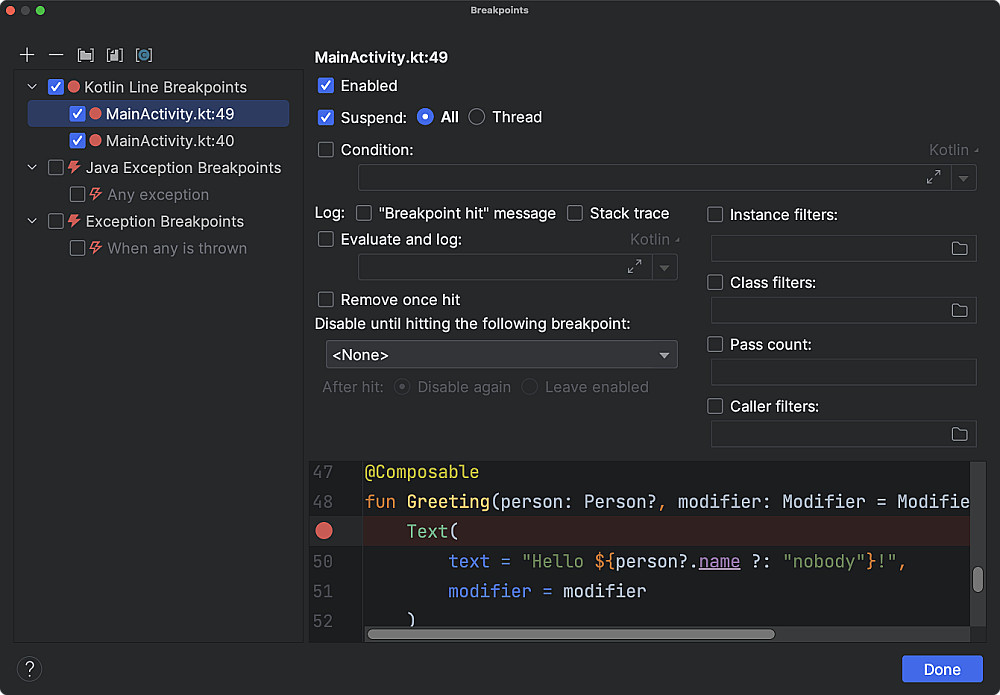Open the disable-until-breakpoint None dropdown
The image size is (1000, 695).
(x=501, y=355)
